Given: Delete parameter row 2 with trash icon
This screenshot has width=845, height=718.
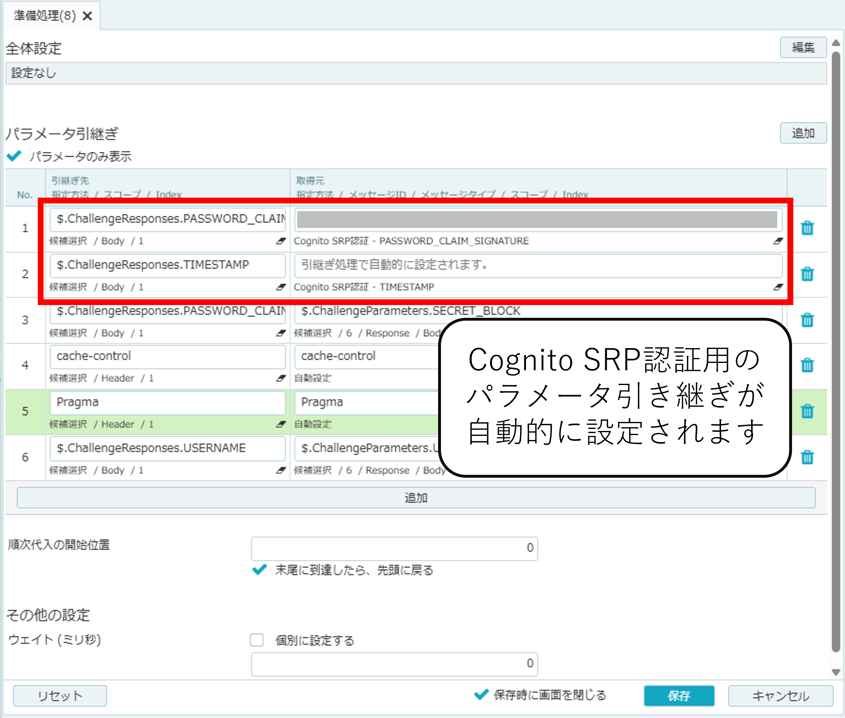Looking at the screenshot, I should coord(807,274).
